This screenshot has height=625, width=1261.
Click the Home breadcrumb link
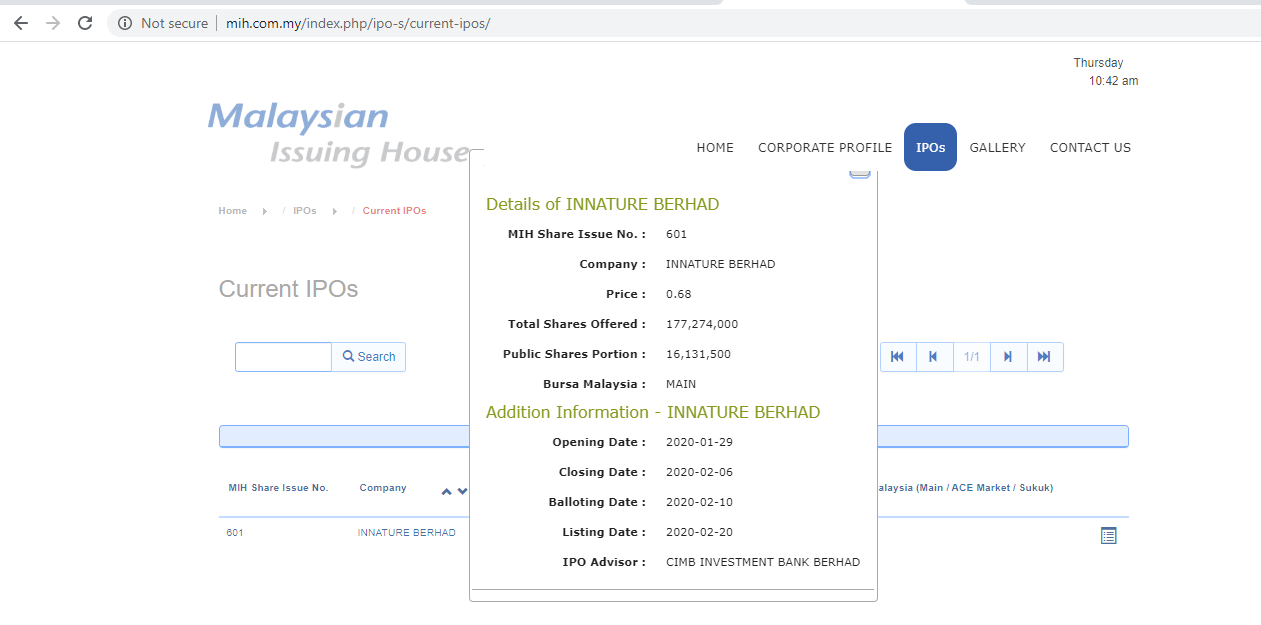pos(233,211)
